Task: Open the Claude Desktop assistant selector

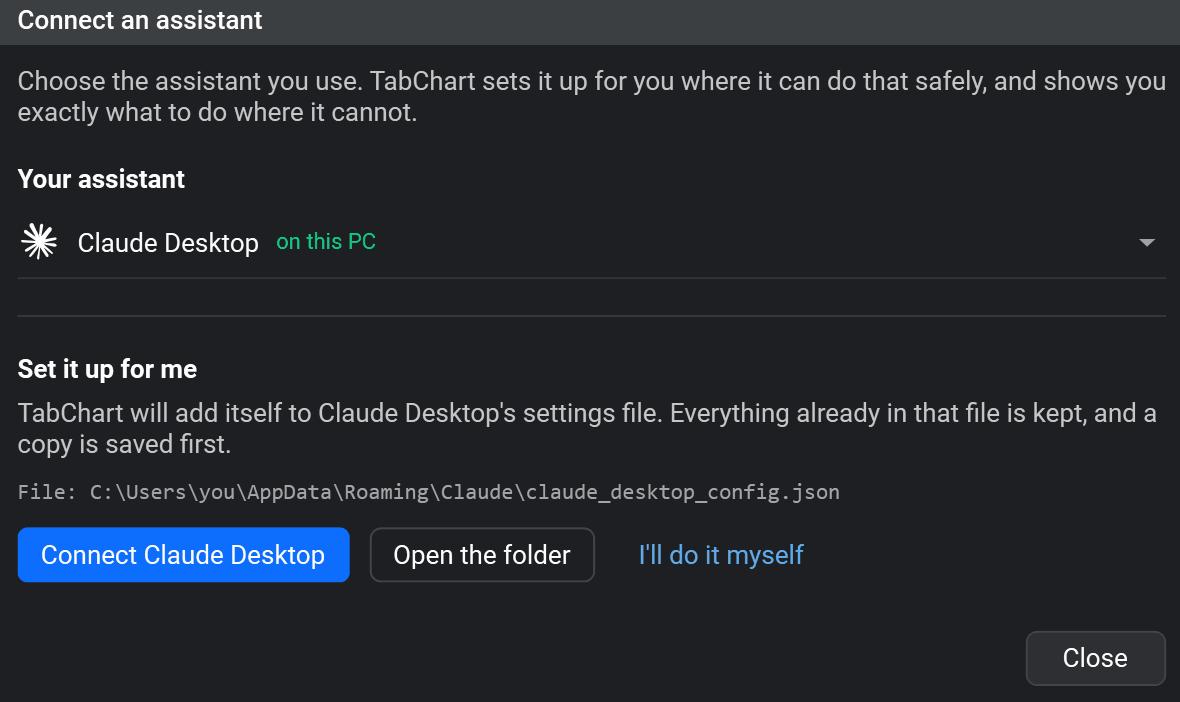Action: (x=592, y=242)
